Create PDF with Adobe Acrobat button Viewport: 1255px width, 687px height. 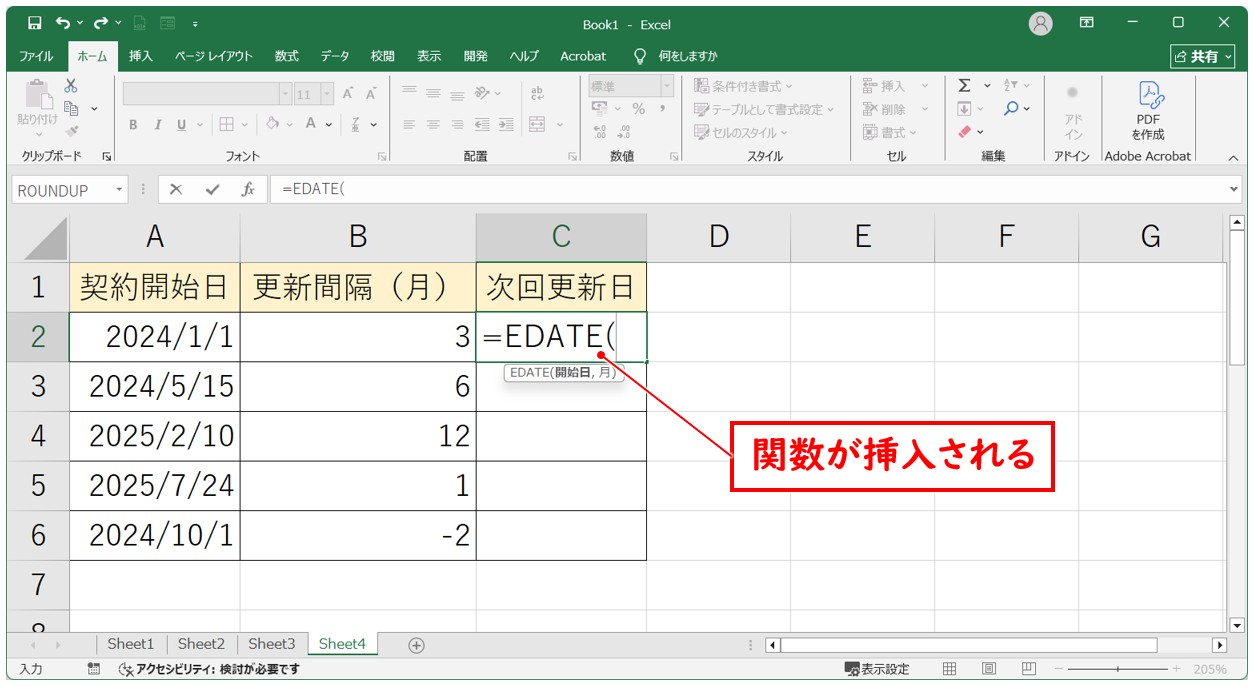tap(1148, 111)
